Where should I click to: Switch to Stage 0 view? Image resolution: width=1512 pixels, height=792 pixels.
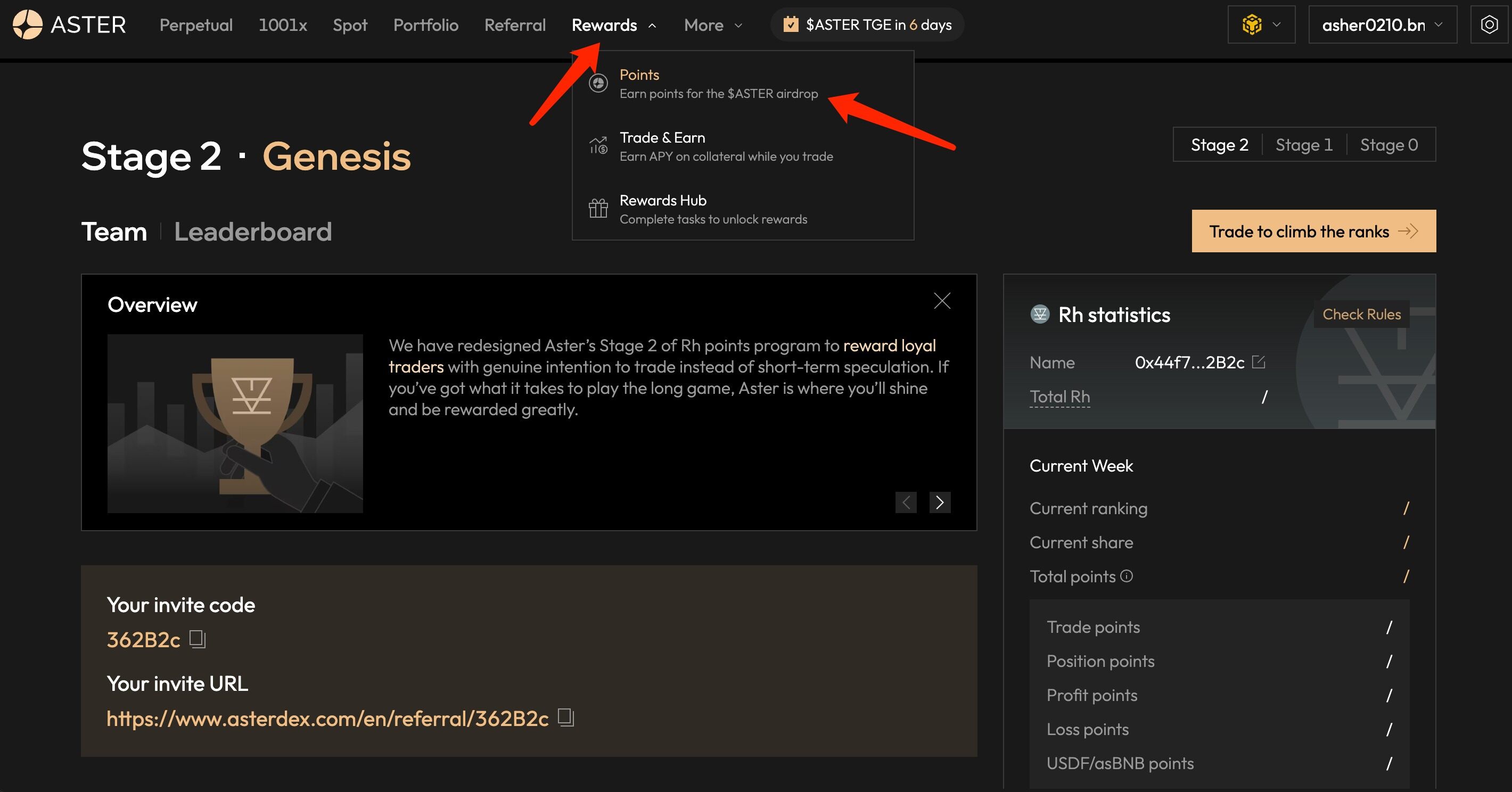point(1388,144)
